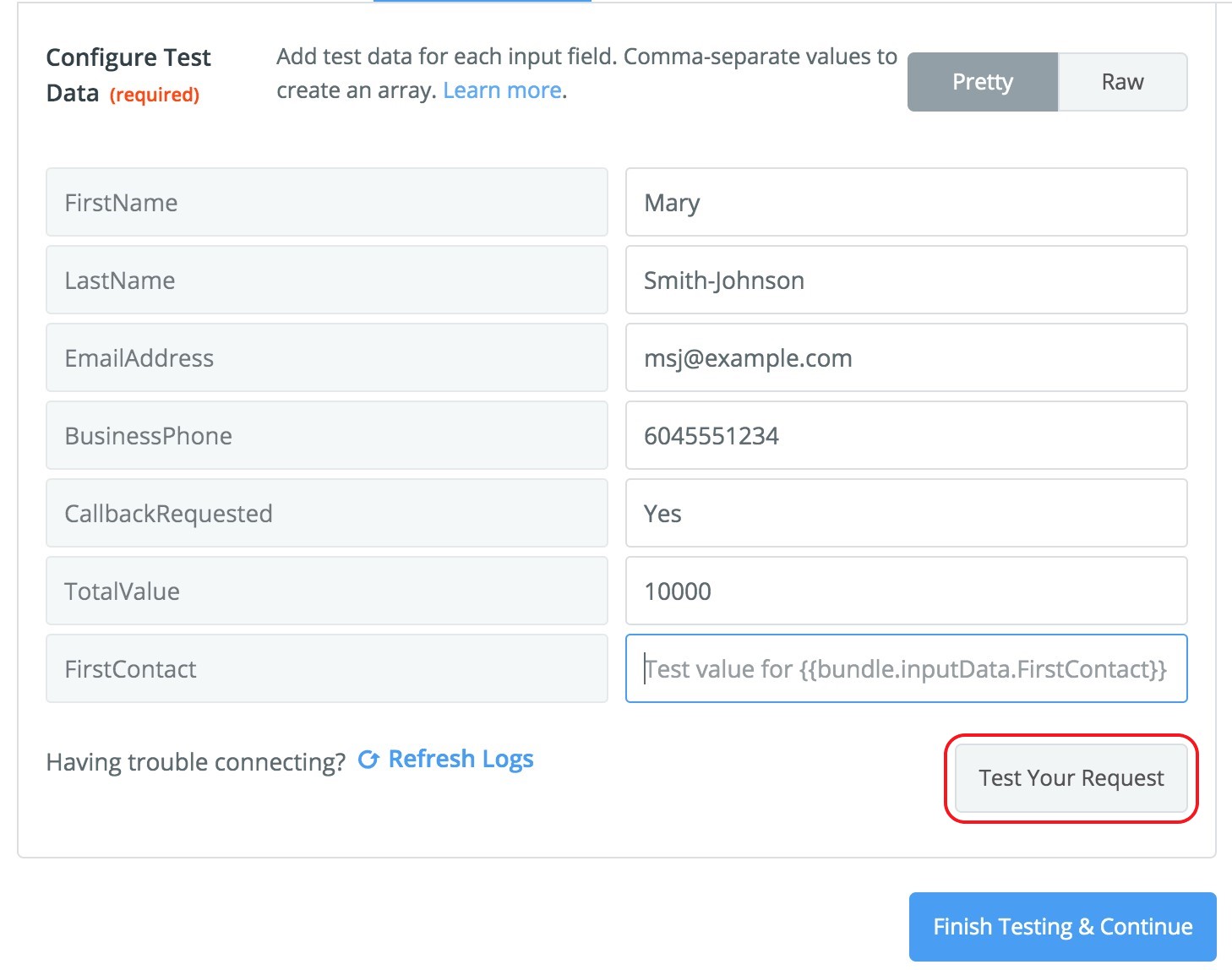The height and width of the screenshot is (970, 1232).
Task: Click the TotalValue key label field
Action: [x=326, y=591]
